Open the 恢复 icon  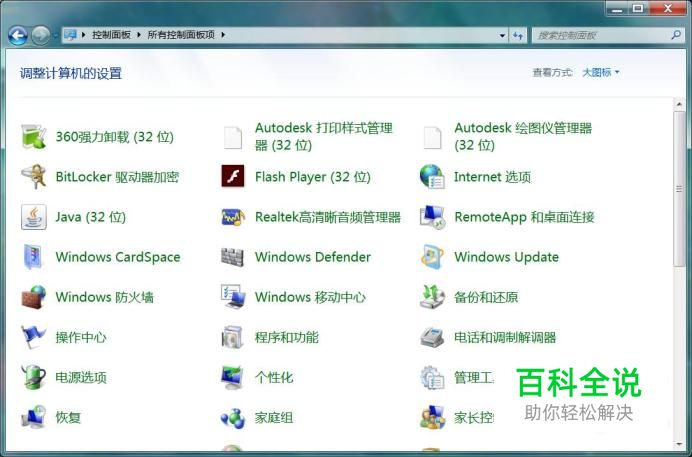(x=34, y=417)
